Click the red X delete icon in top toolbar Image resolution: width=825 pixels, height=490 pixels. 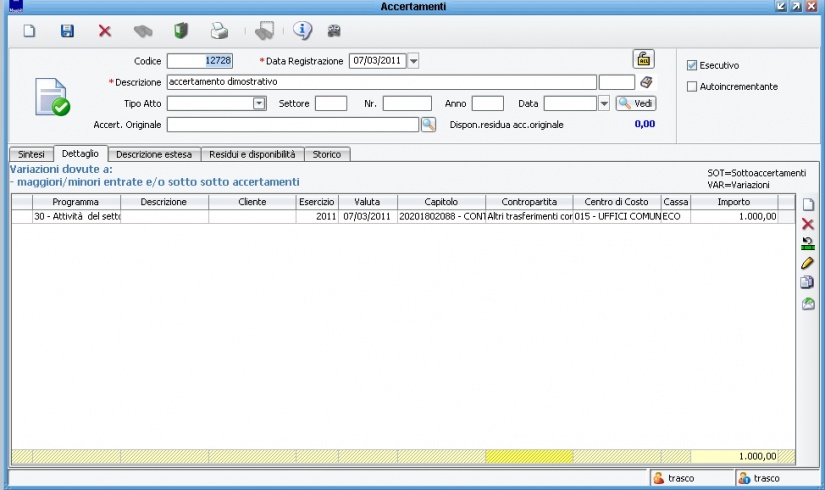(x=105, y=31)
